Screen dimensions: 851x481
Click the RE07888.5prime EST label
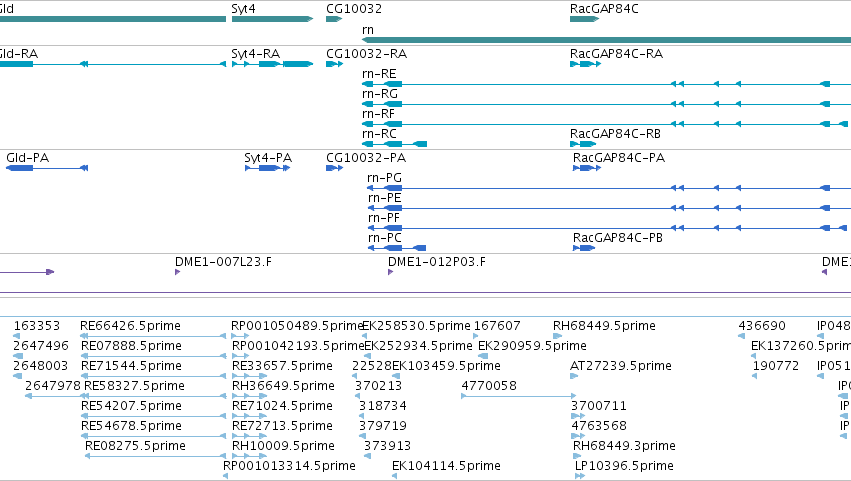[131, 346]
